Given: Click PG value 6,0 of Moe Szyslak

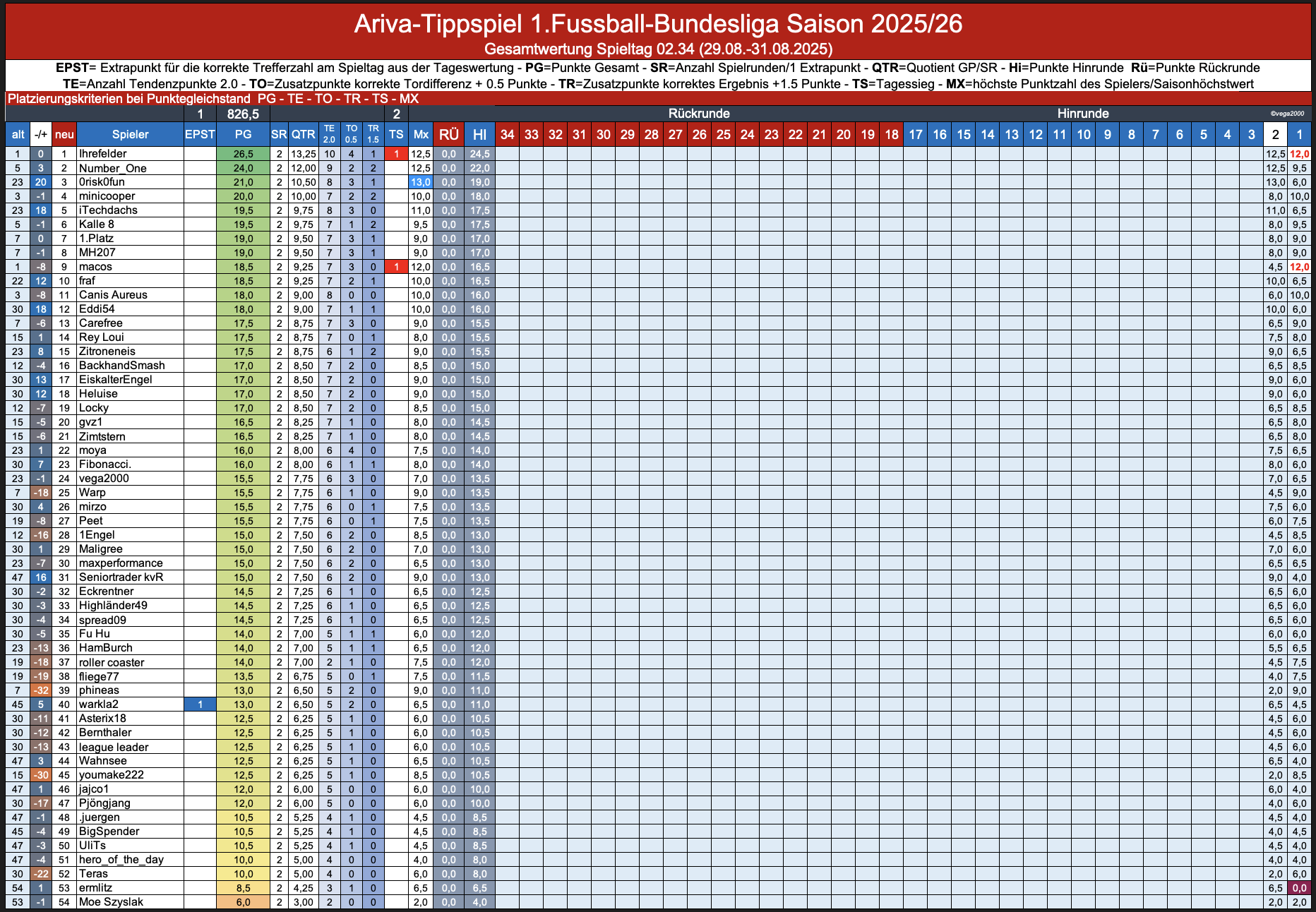Looking at the screenshot, I should click(243, 902).
